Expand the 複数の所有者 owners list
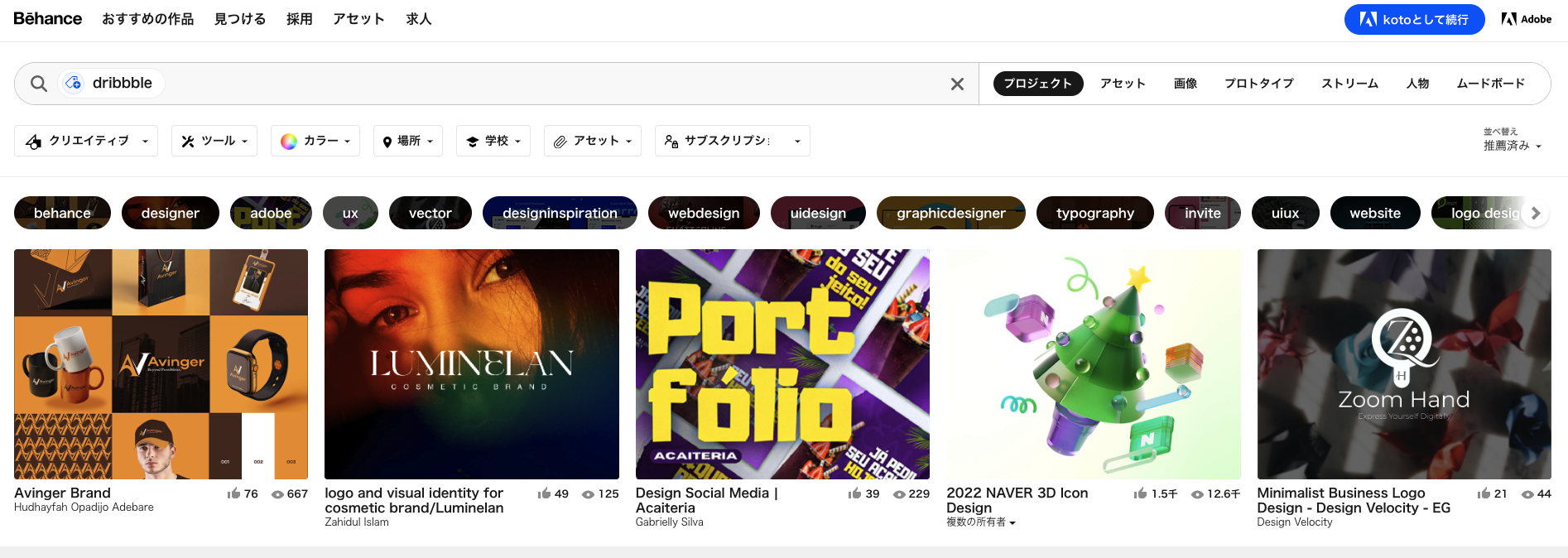The image size is (1568, 558). 980,522
